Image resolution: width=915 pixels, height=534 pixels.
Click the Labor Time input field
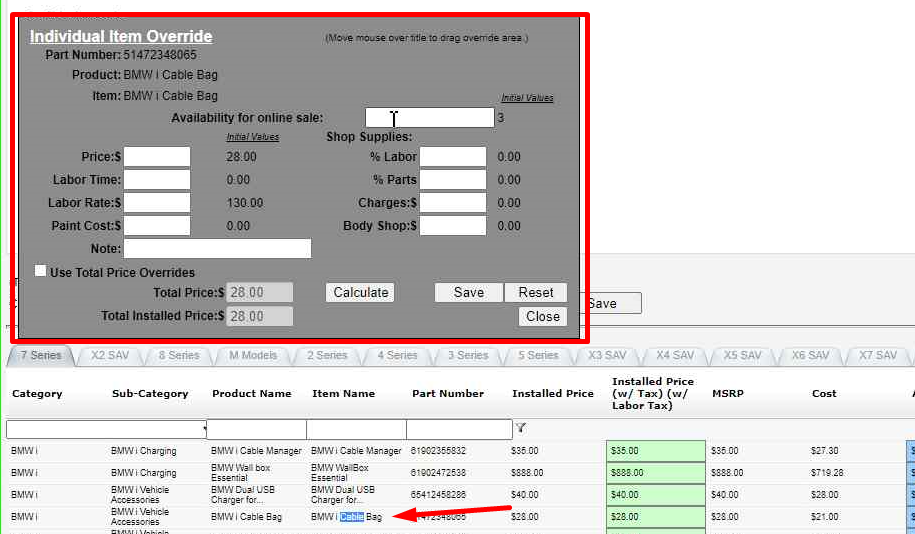pos(157,180)
